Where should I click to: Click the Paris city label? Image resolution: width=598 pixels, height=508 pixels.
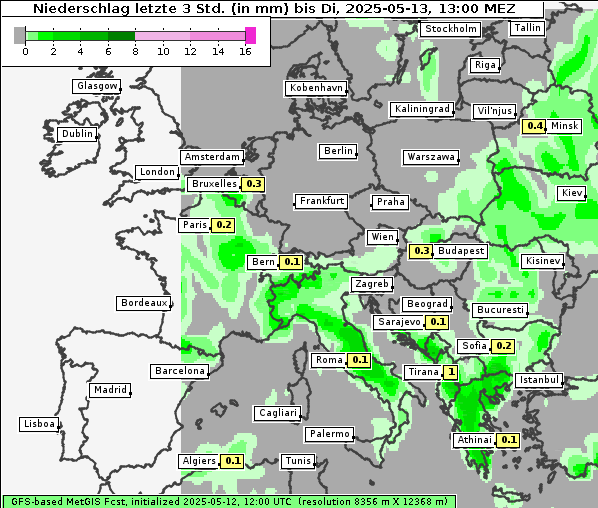click(x=195, y=225)
